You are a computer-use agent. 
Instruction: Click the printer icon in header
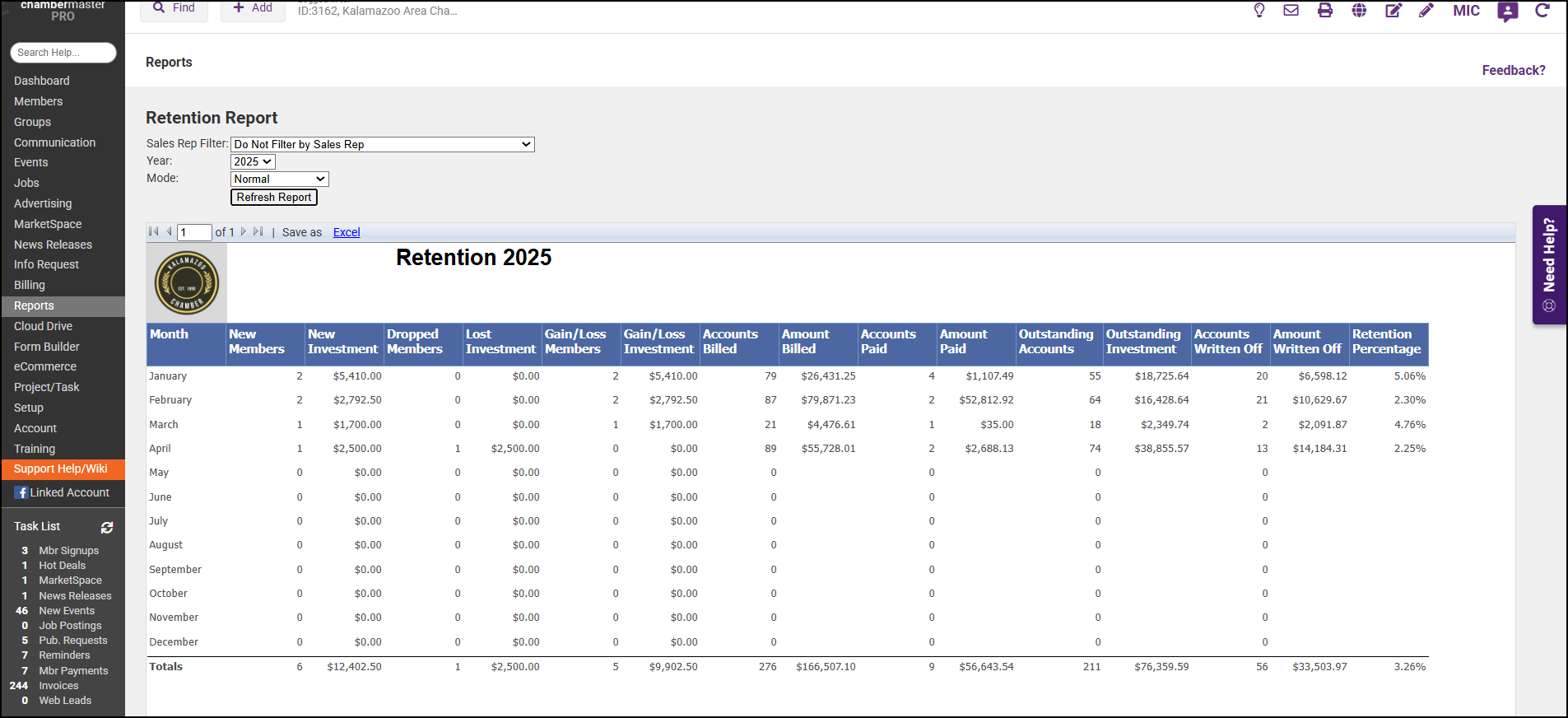1324,11
